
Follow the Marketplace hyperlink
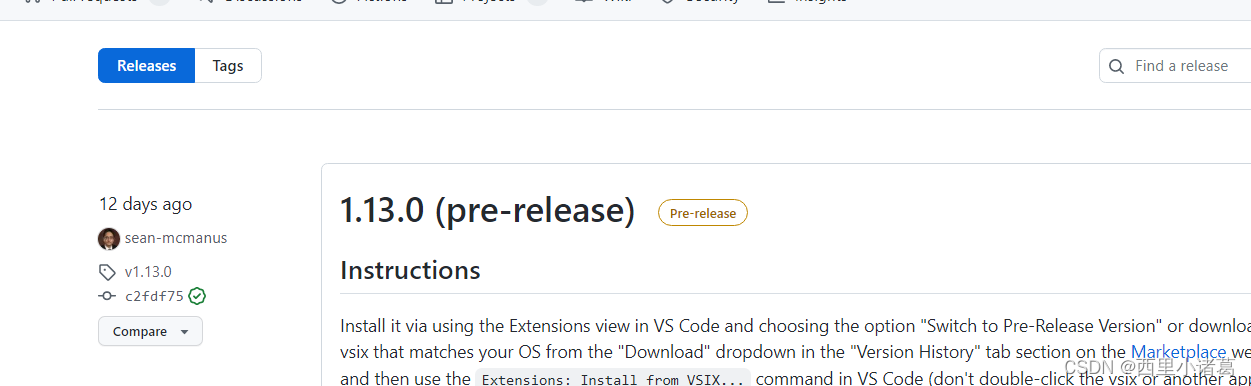click(1178, 352)
